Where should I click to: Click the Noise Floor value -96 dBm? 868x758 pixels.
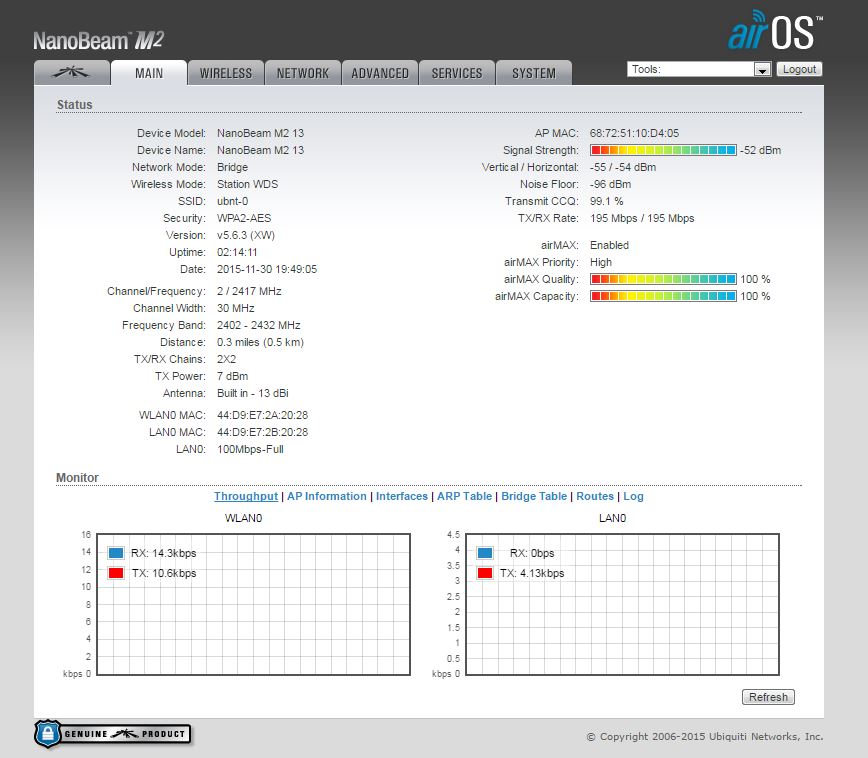[x=610, y=184]
